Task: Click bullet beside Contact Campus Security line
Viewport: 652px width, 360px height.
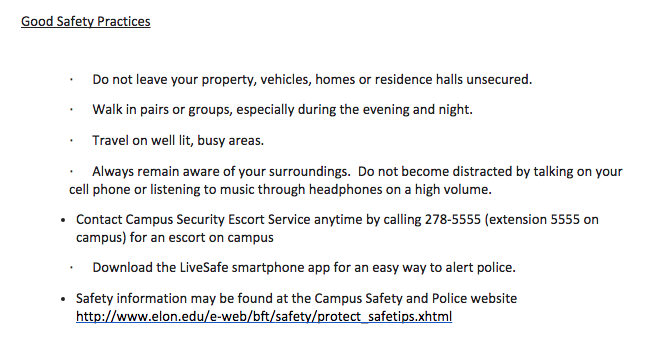Action: coord(63,220)
